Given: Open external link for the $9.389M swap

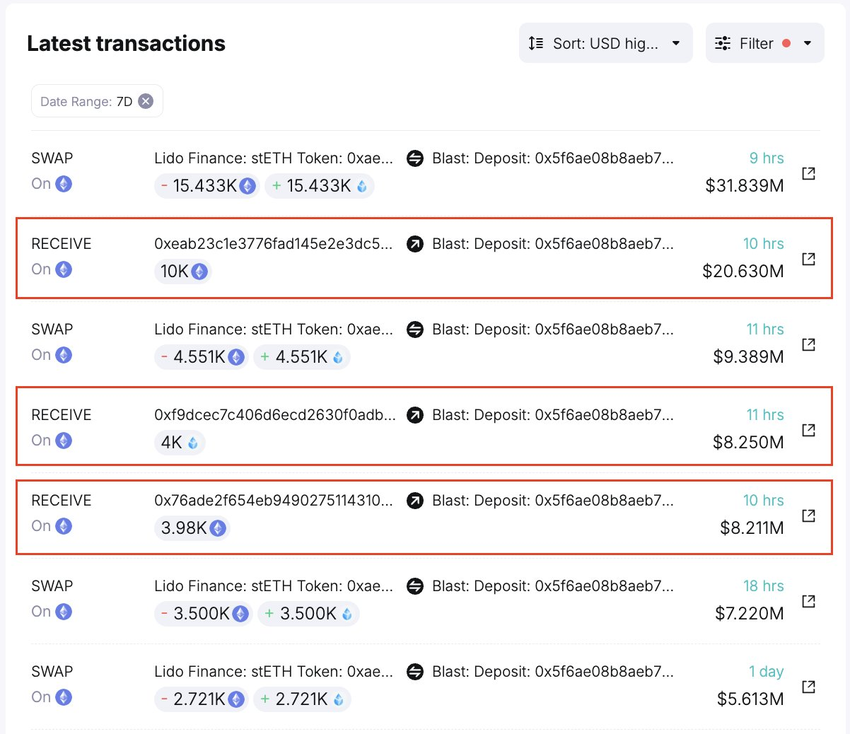Looking at the screenshot, I should pos(809,345).
